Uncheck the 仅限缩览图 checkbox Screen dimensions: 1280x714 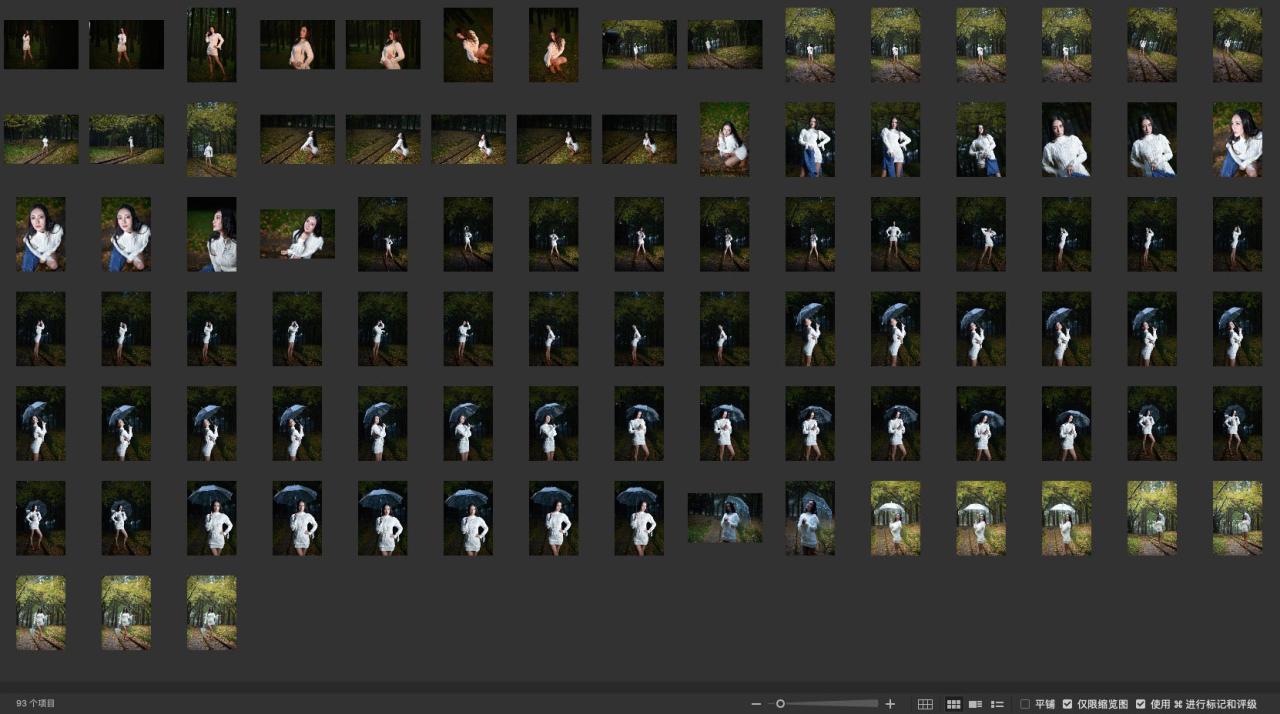coord(1067,704)
